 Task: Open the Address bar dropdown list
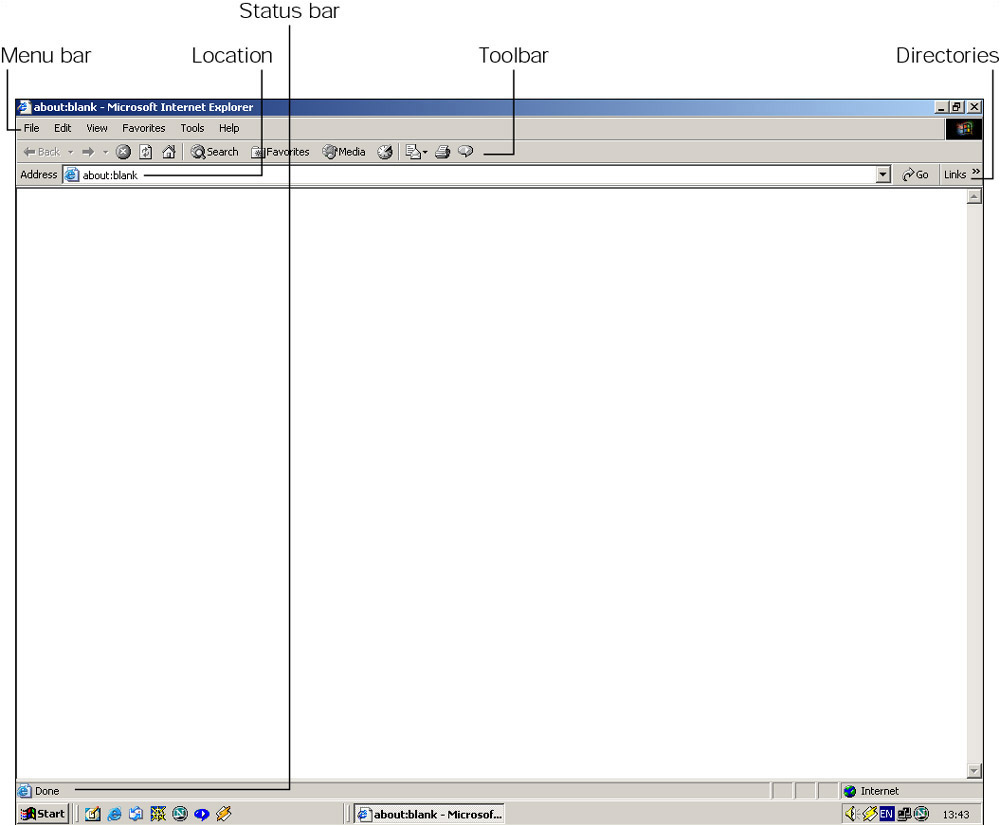(883, 175)
